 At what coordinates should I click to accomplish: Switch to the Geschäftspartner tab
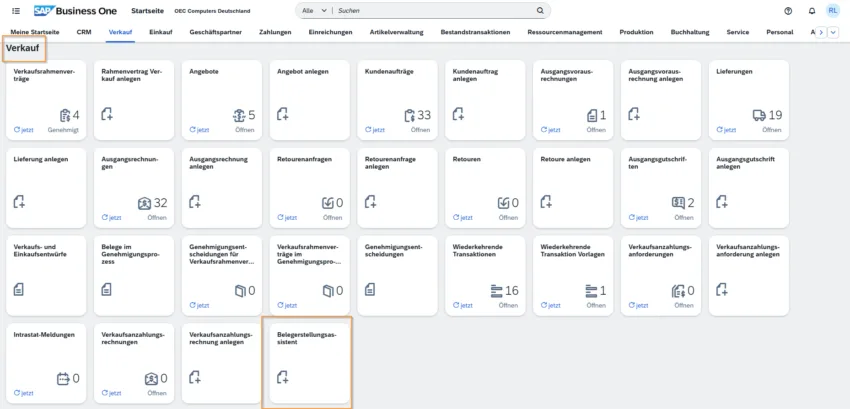216,32
